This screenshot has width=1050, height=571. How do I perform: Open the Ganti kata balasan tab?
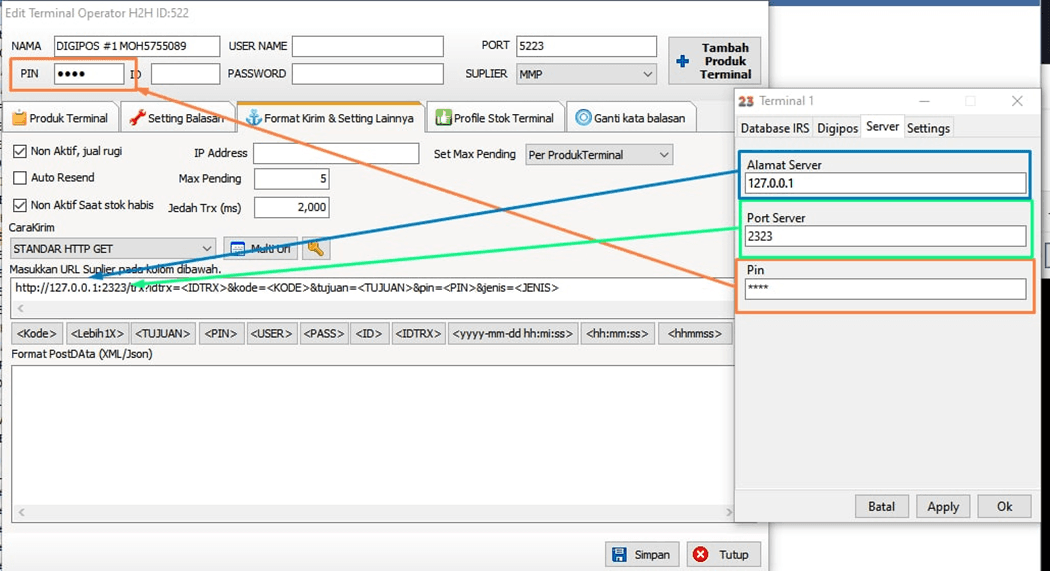coord(631,118)
